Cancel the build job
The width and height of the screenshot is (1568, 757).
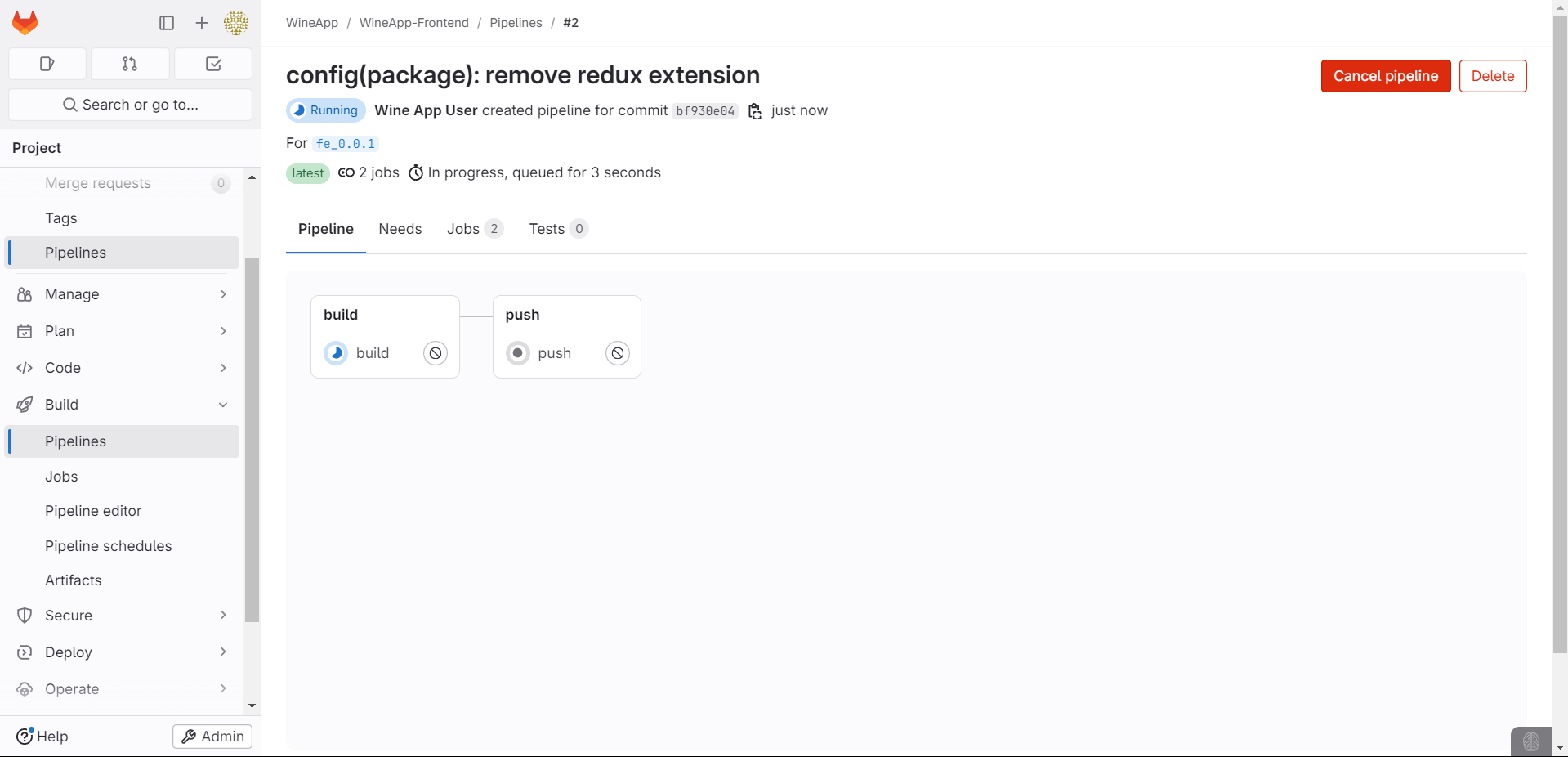436,353
